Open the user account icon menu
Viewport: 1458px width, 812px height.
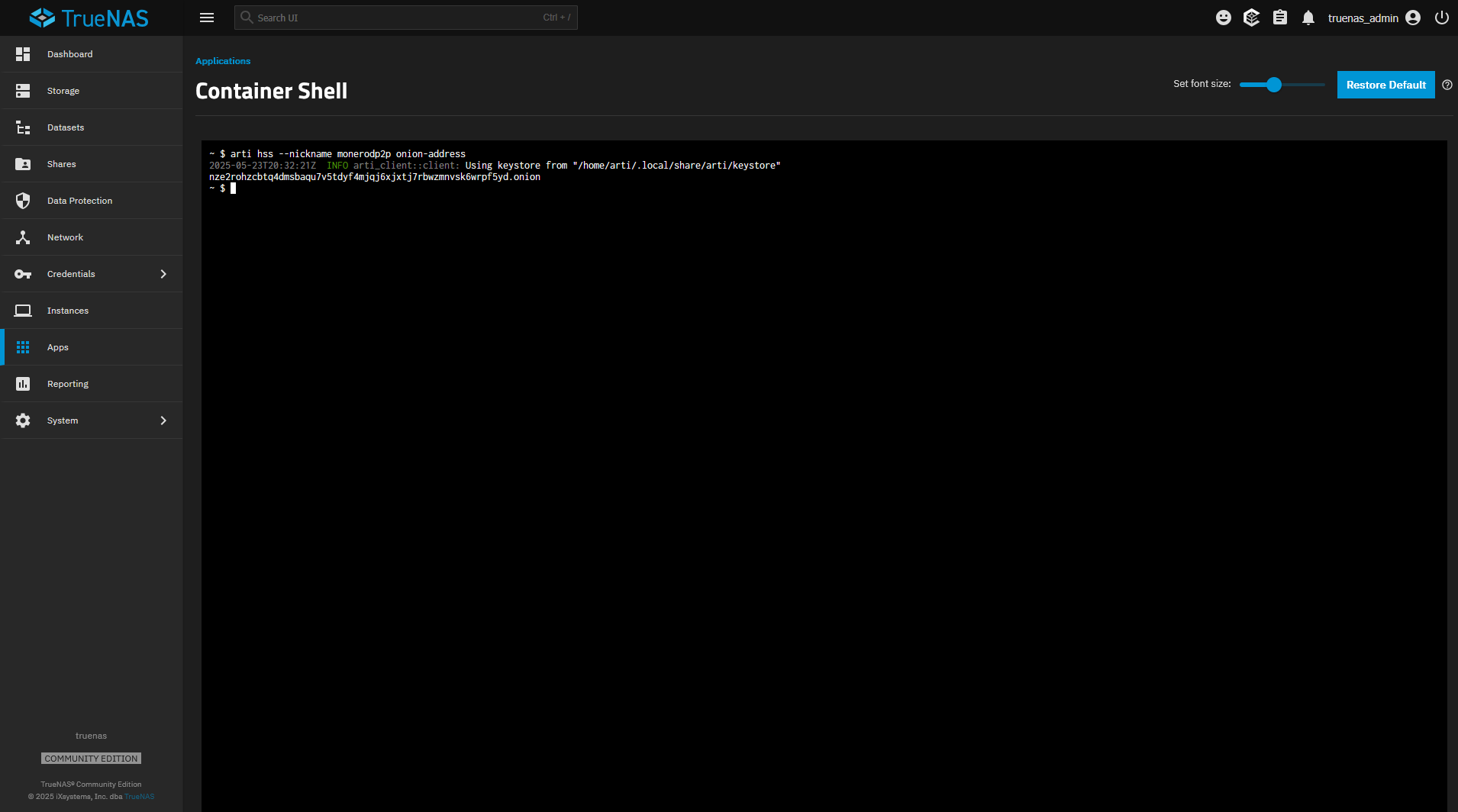pyautogui.click(x=1413, y=17)
